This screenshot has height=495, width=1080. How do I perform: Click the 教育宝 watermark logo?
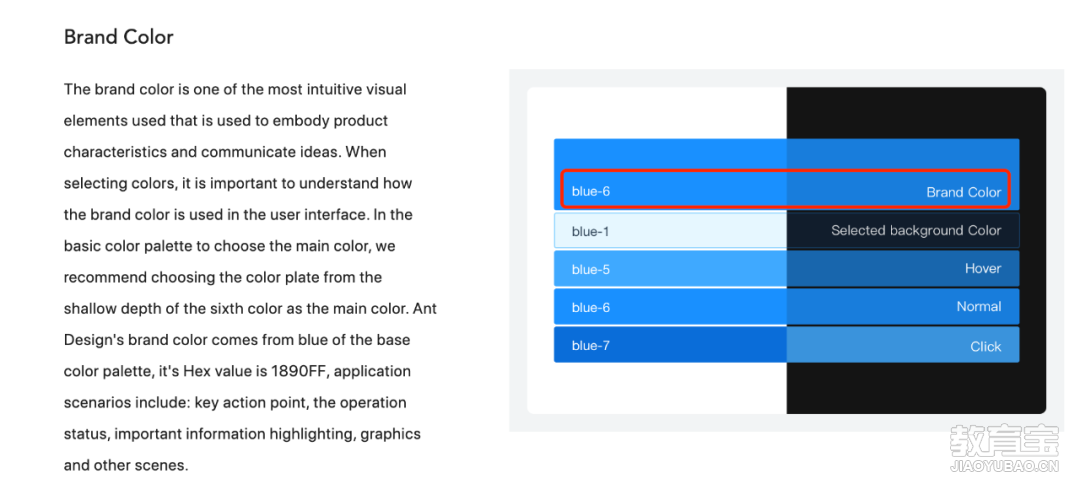click(1004, 441)
